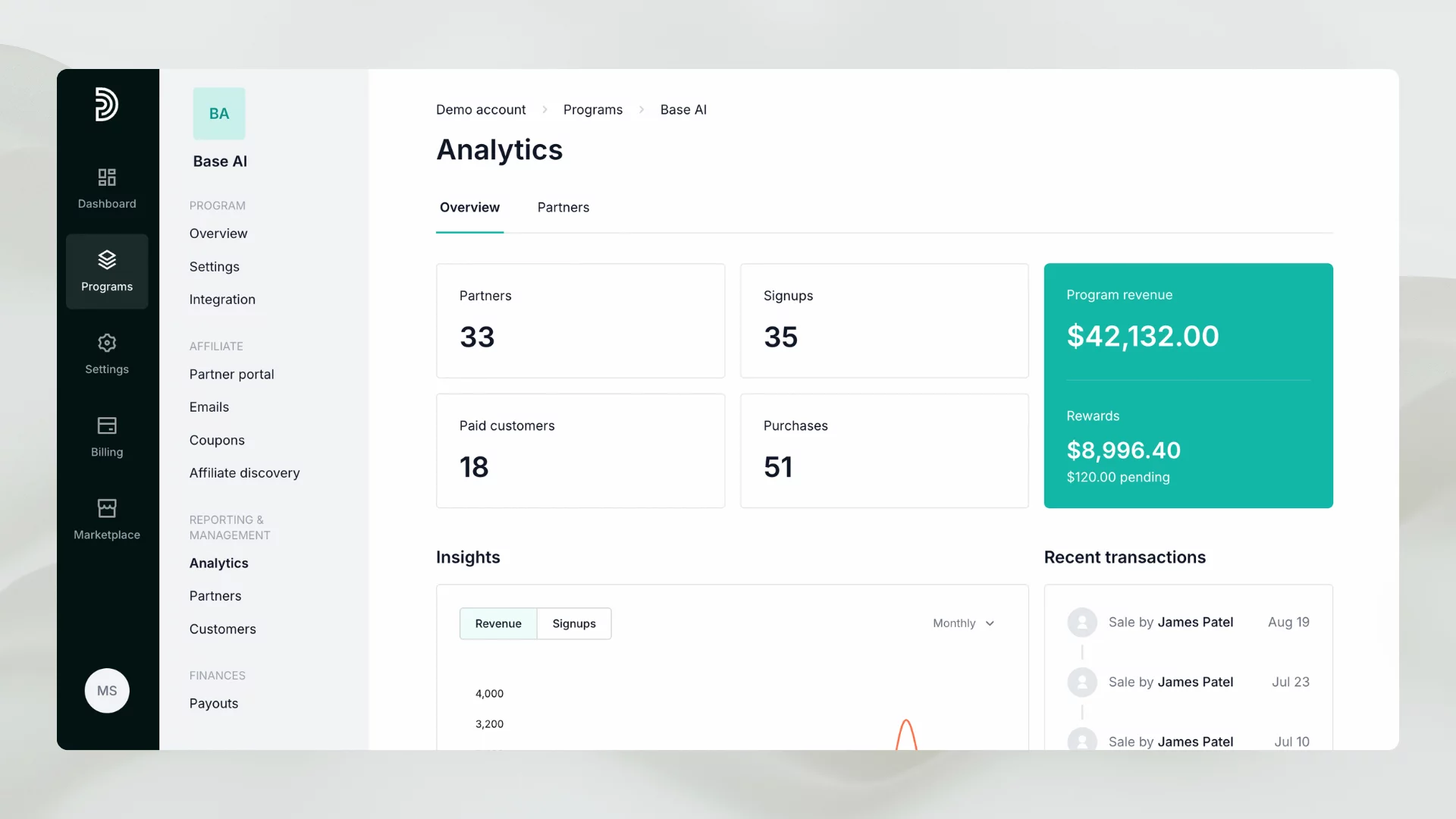Screen dimensions: 1456x819
Task: Select the Programs layers icon
Action: coord(107,259)
